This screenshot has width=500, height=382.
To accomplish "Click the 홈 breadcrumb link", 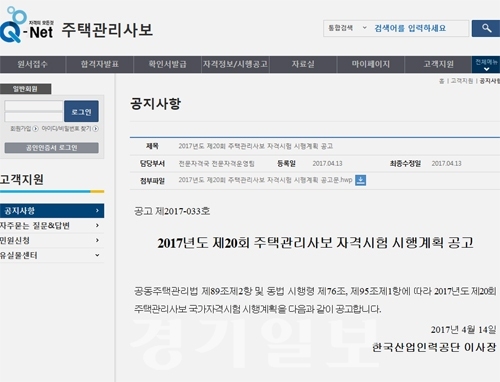I will (x=442, y=81).
